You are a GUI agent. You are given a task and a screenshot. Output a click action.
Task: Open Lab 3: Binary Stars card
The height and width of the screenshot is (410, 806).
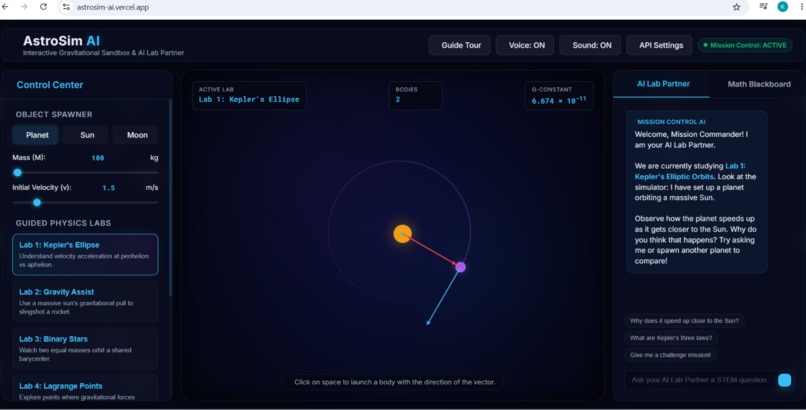coord(85,349)
